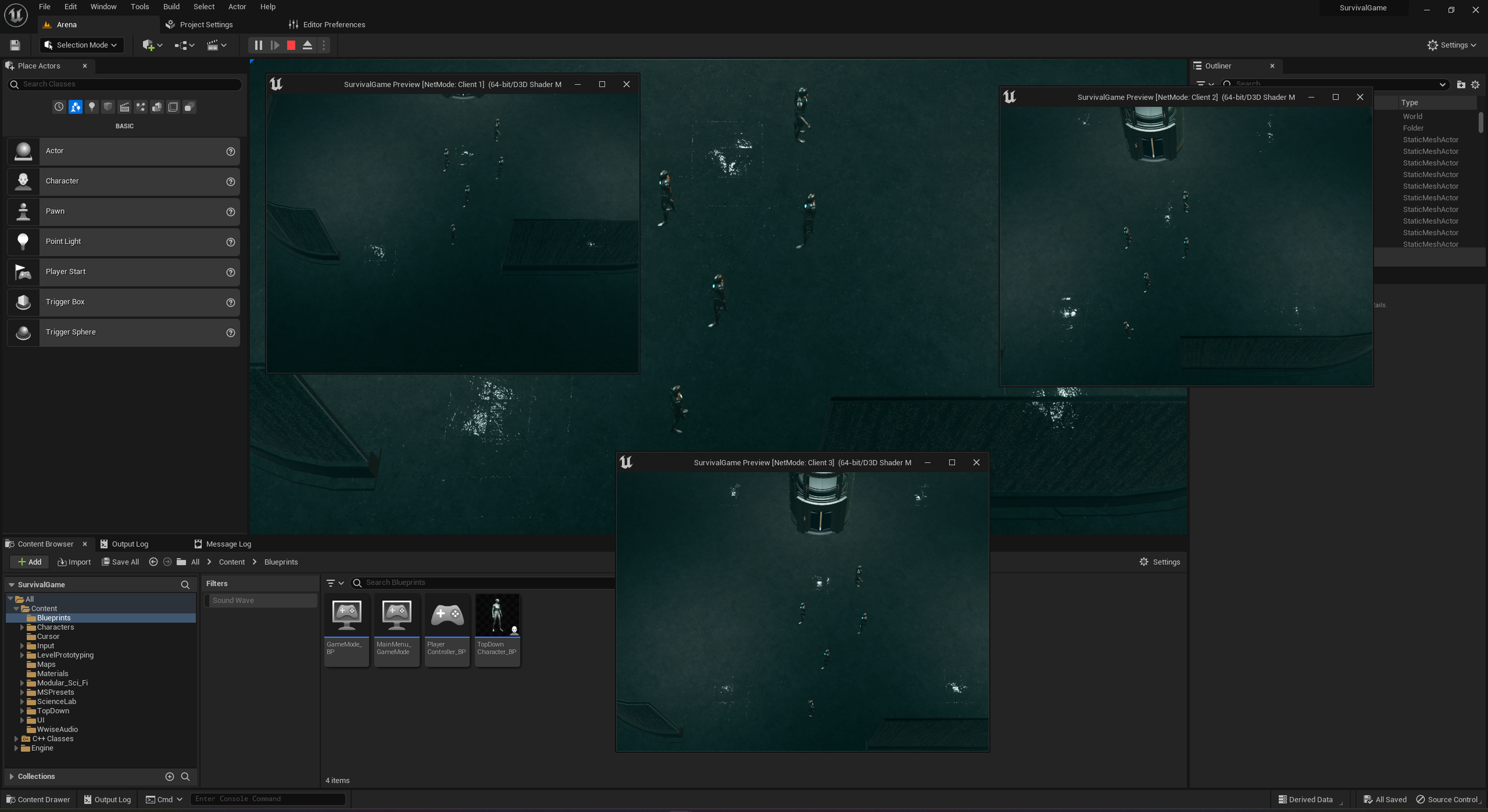
Task: Open the add-content quick menu
Action: pyautogui.click(x=152, y=45)
